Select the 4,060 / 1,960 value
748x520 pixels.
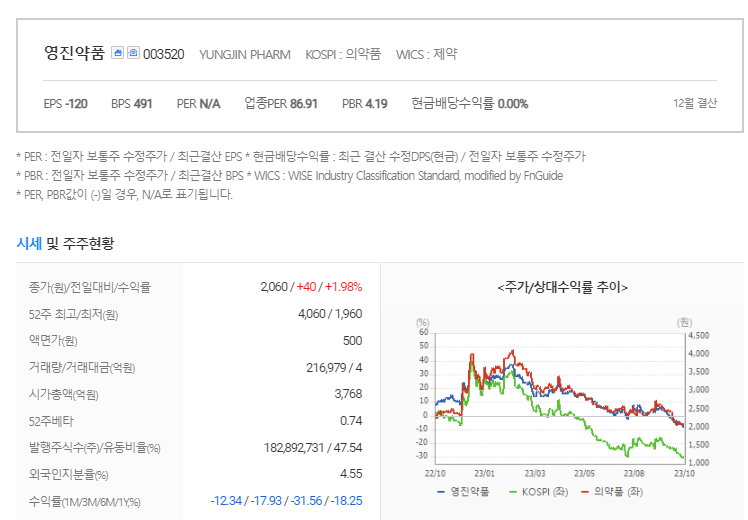(x=330, y=314)
